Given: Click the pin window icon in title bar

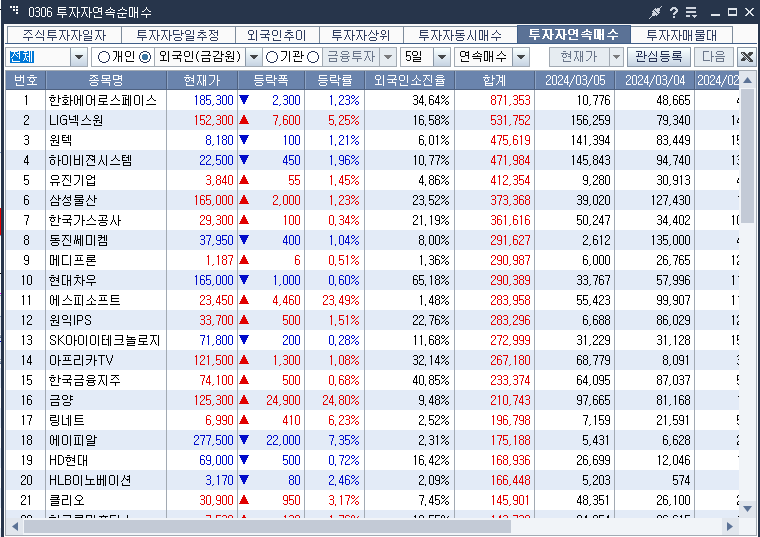Looking at the screenshot, I should 655,12.
